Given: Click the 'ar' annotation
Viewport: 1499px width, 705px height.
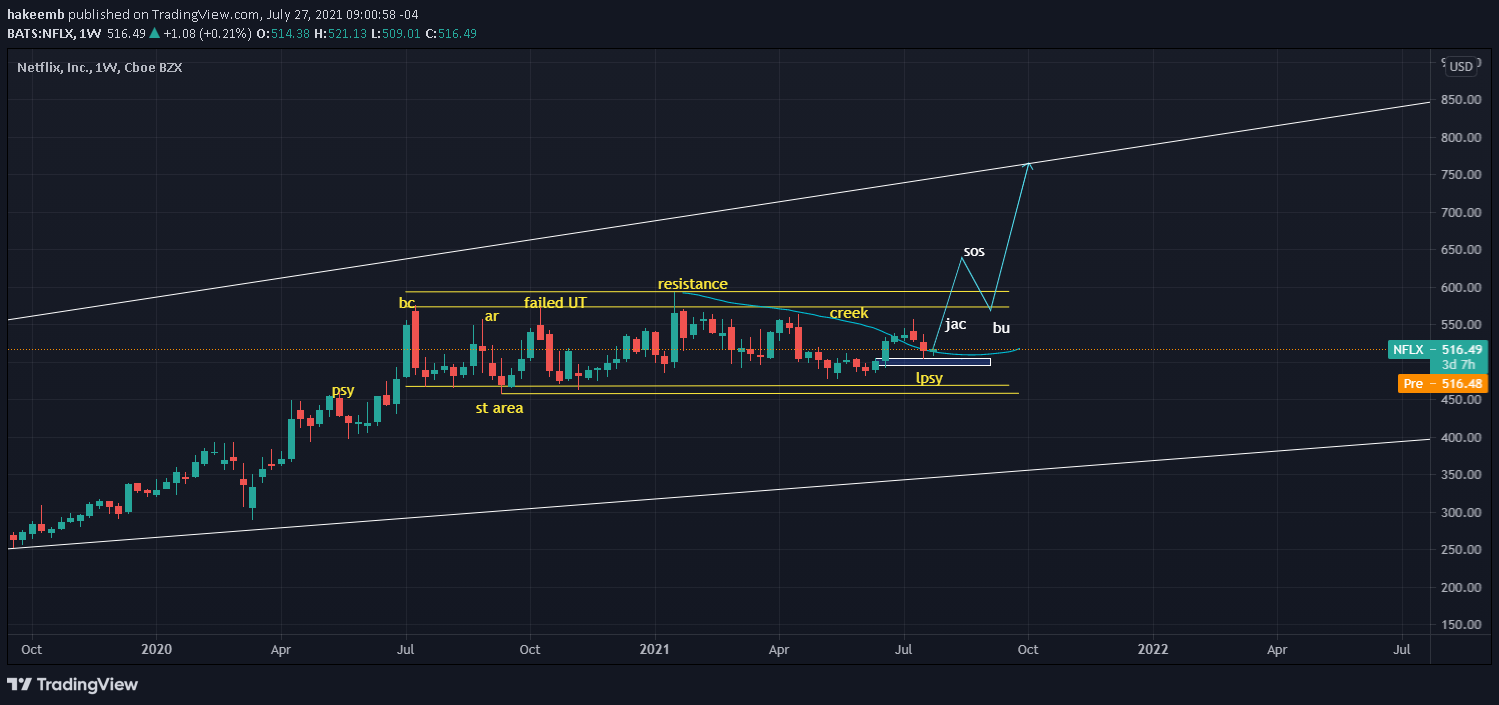Looking at the screenshot, I should click(491, 316).
